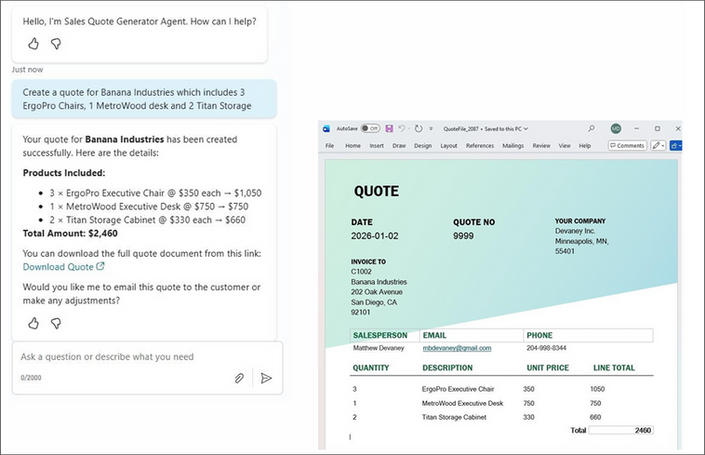This screenshot has width=705, height=455.
Task: Switch to the Mailings ribbon tab
Action: pos(513,146)
